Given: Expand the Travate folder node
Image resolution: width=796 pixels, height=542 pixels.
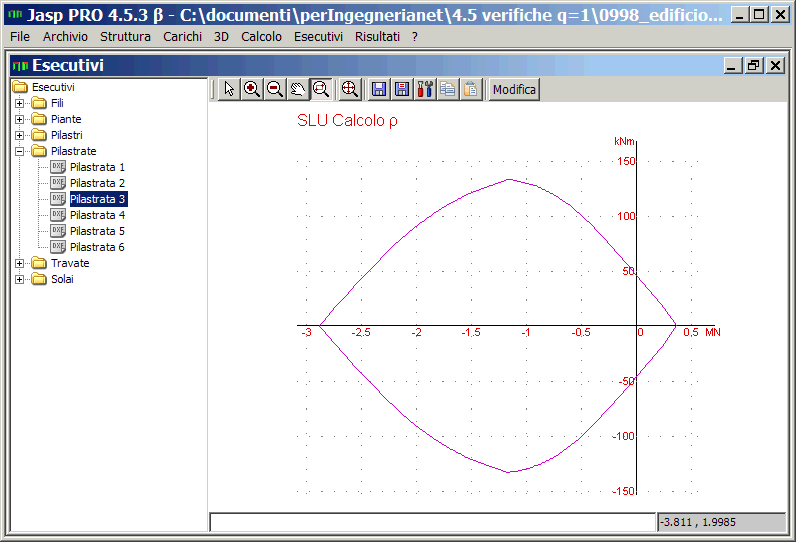Looking at the screenshot, I should [x=19, y=263].
